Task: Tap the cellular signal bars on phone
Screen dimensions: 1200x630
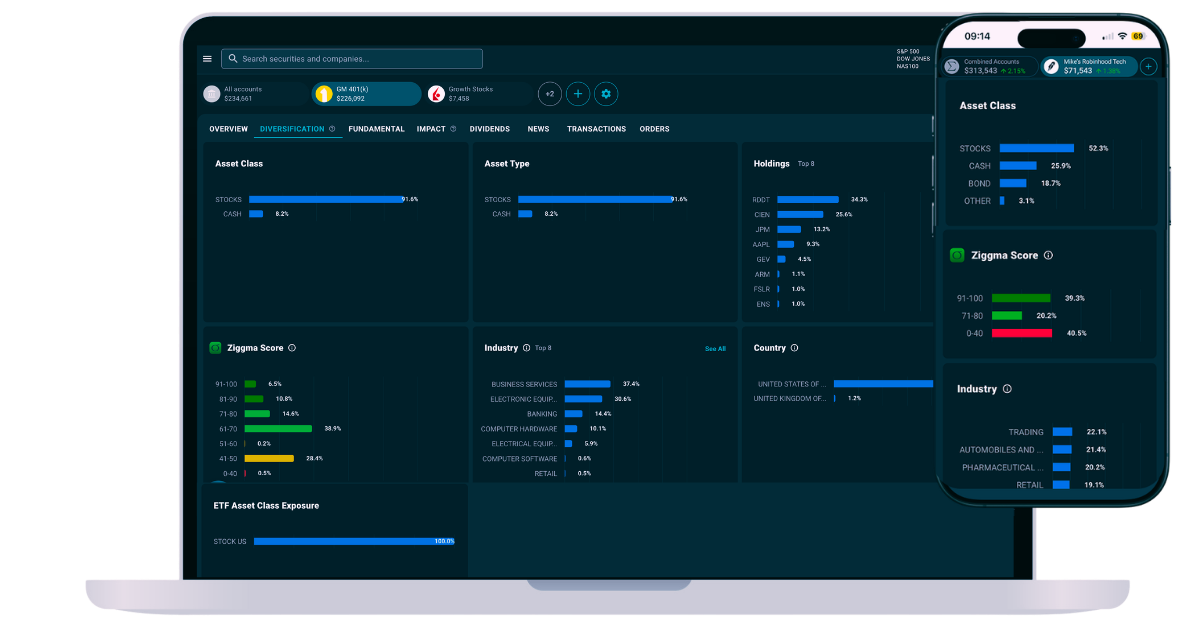Action: coord(1108,36)
